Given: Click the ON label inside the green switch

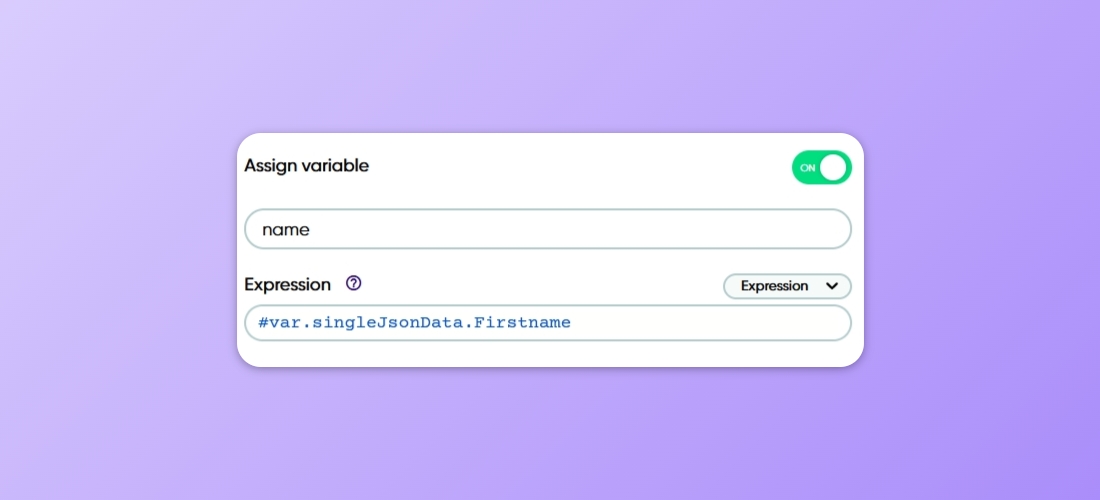Looking at the screenshot, I should (807, 168).
